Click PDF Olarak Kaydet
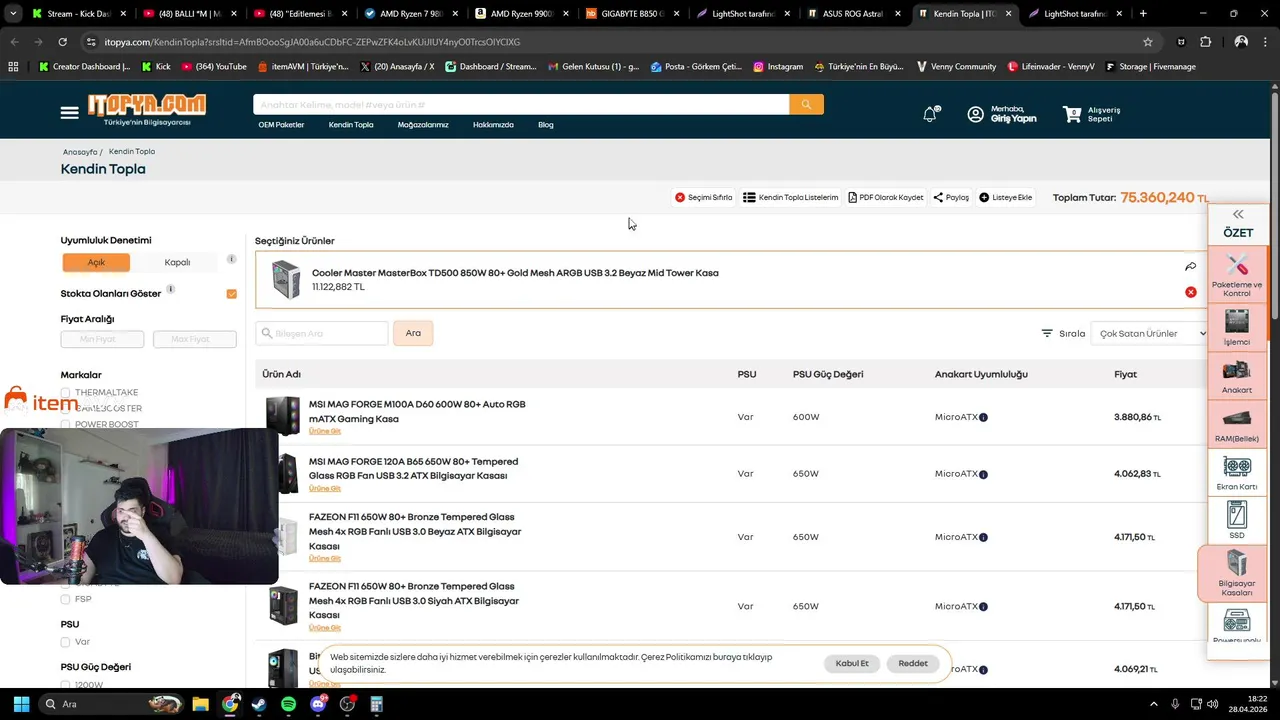Screen dimensions: 1280x720 point(885,197)
